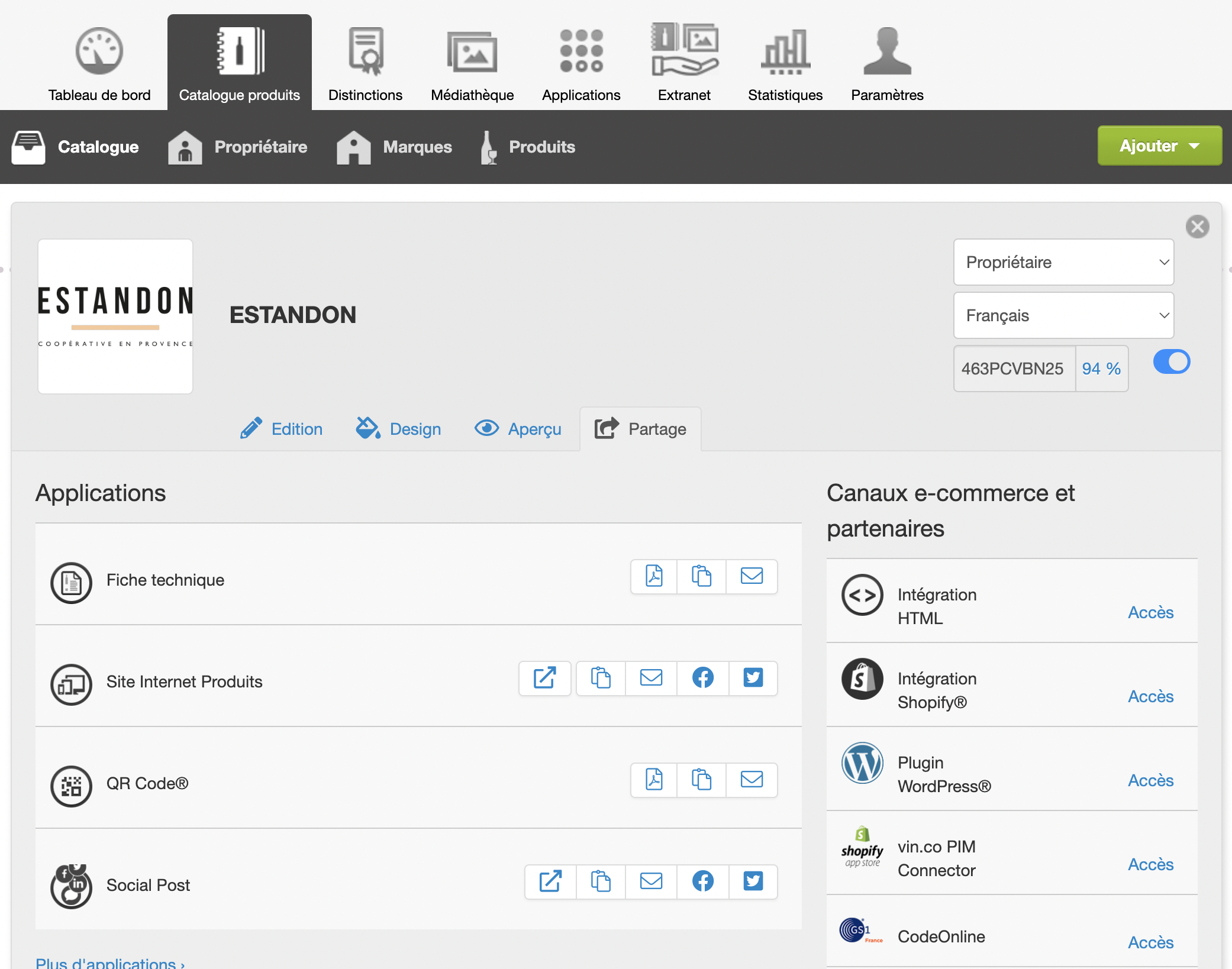
Task: Expand the green Ajouter dropdown button
Action: tap(1159, 146)
